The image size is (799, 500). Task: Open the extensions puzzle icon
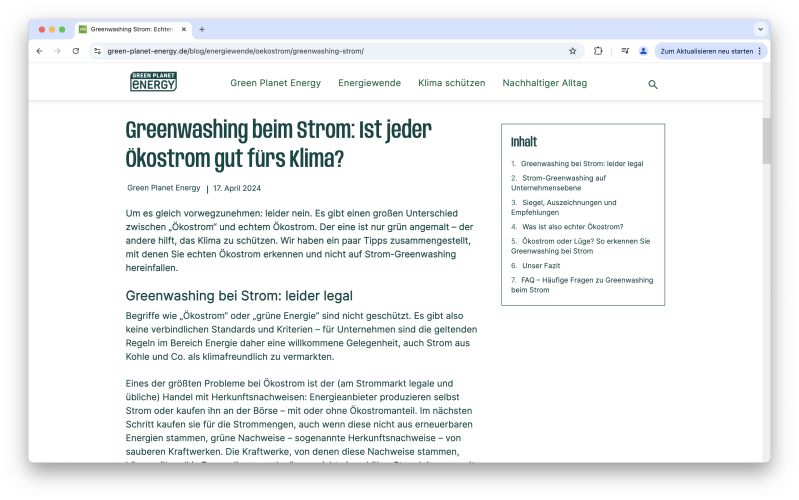point(598,51)
